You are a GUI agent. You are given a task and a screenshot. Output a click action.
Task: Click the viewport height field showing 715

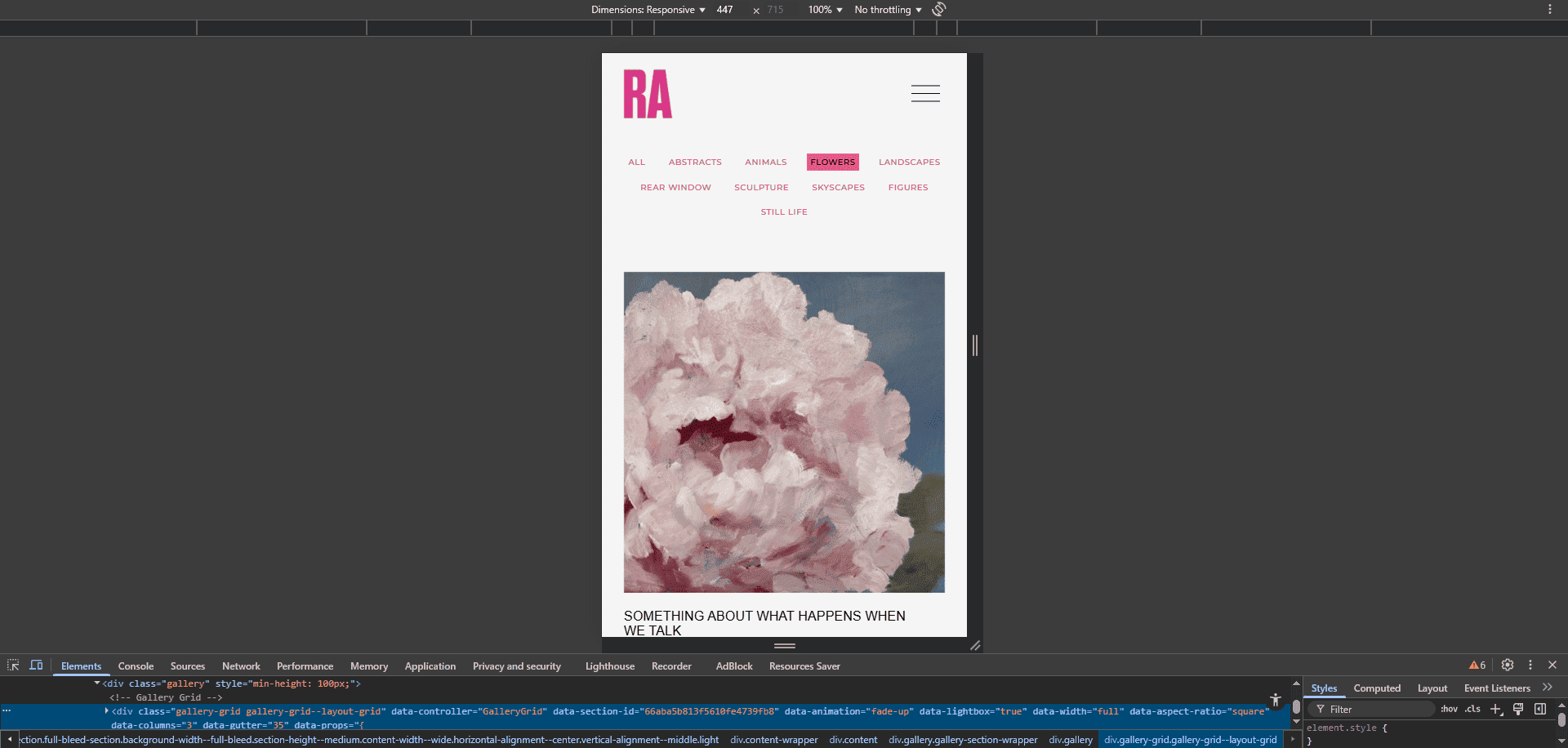click(778, 10)
